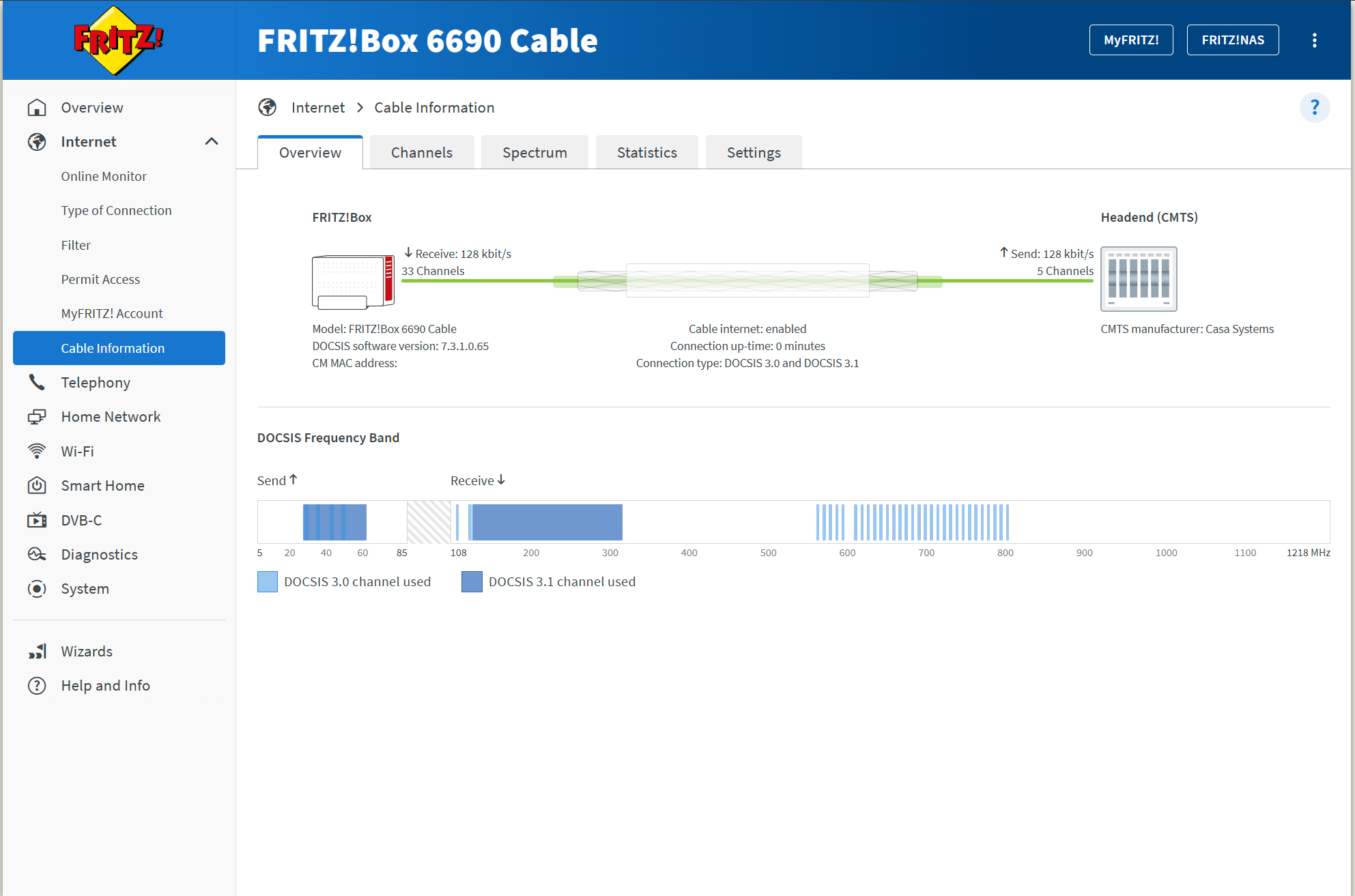Click the breadcrumb globe icon

tap(268, 108)
